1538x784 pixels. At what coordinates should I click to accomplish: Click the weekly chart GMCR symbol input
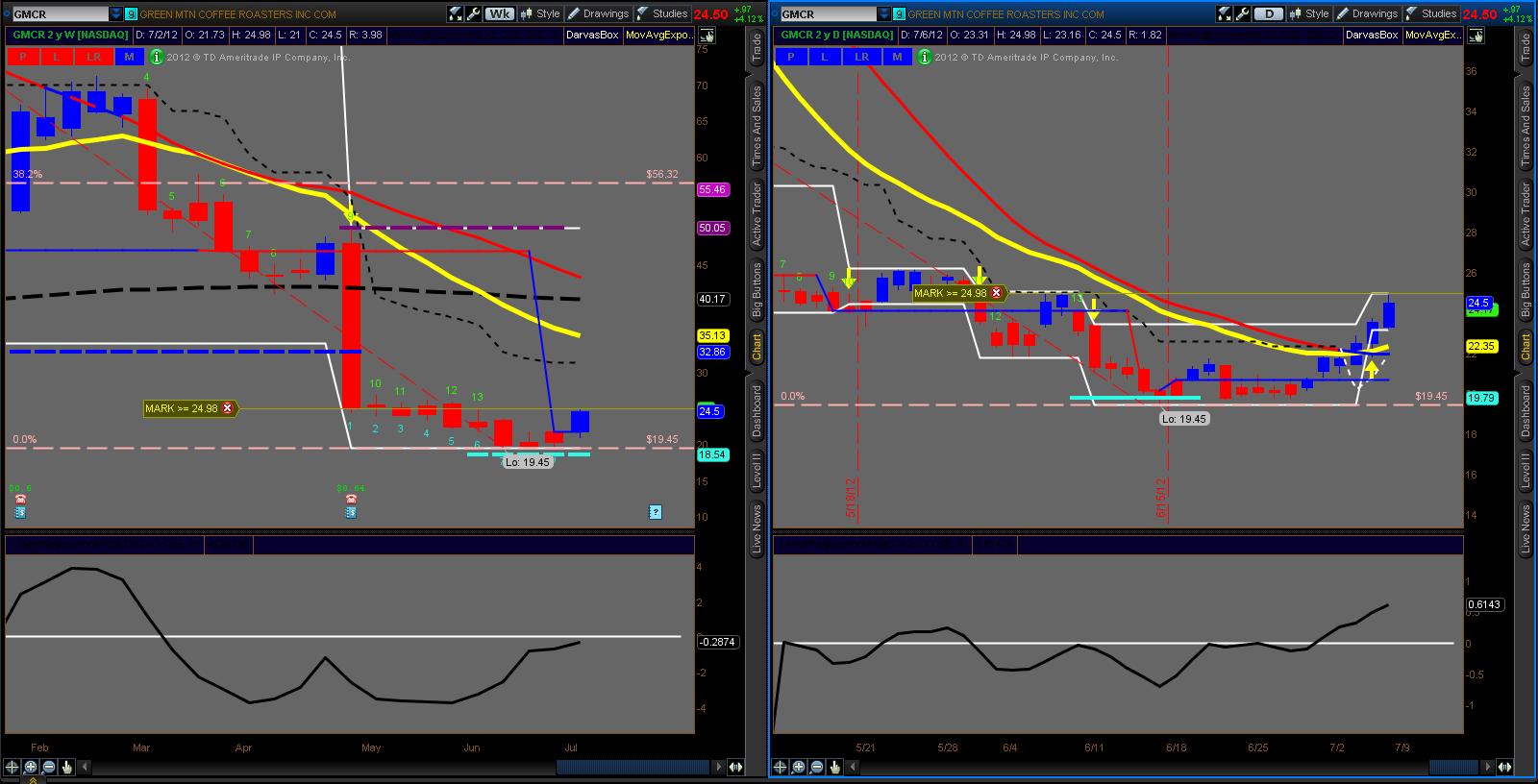point(61,14)
